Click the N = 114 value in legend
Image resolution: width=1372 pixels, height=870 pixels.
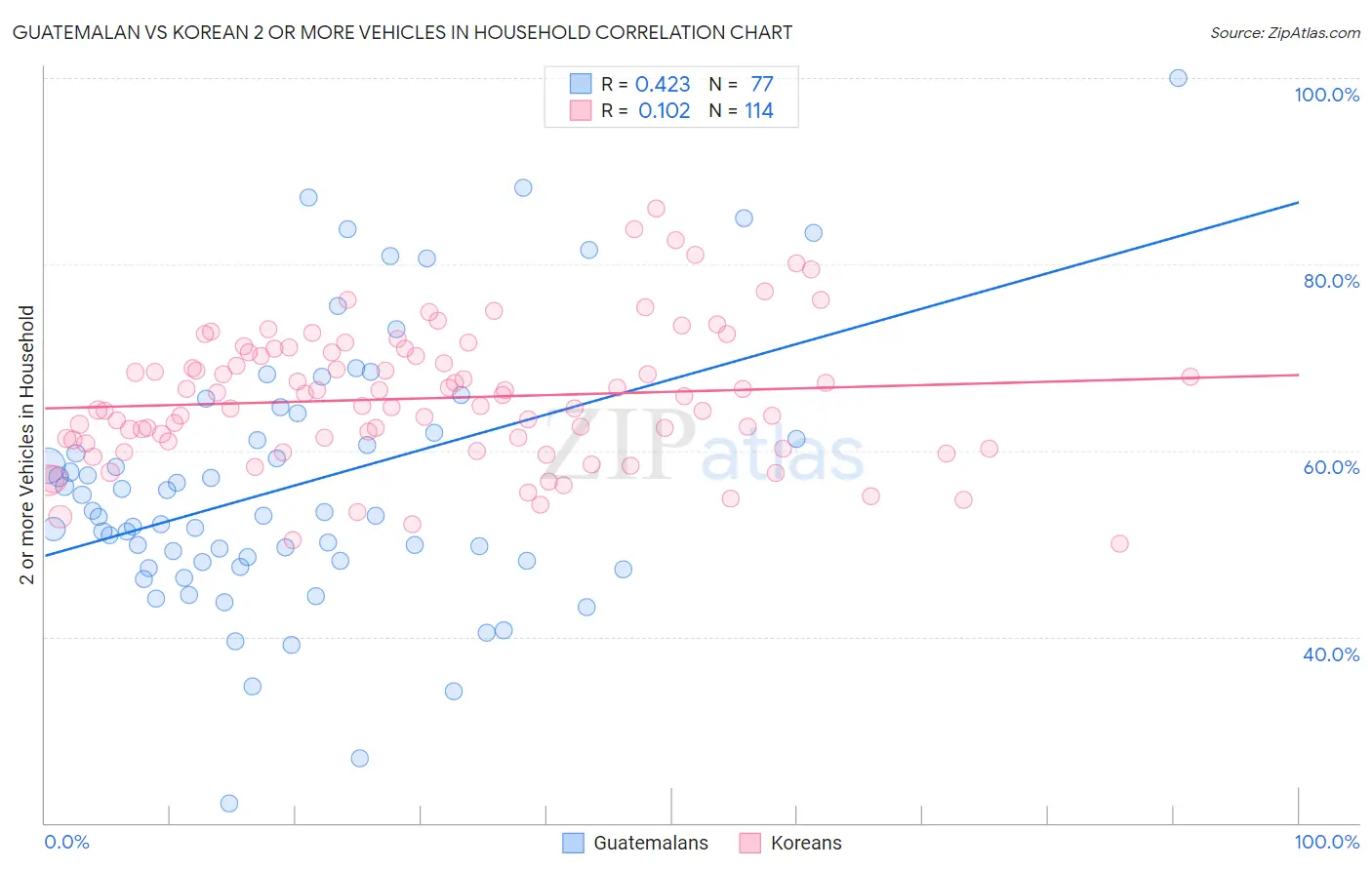742,110
